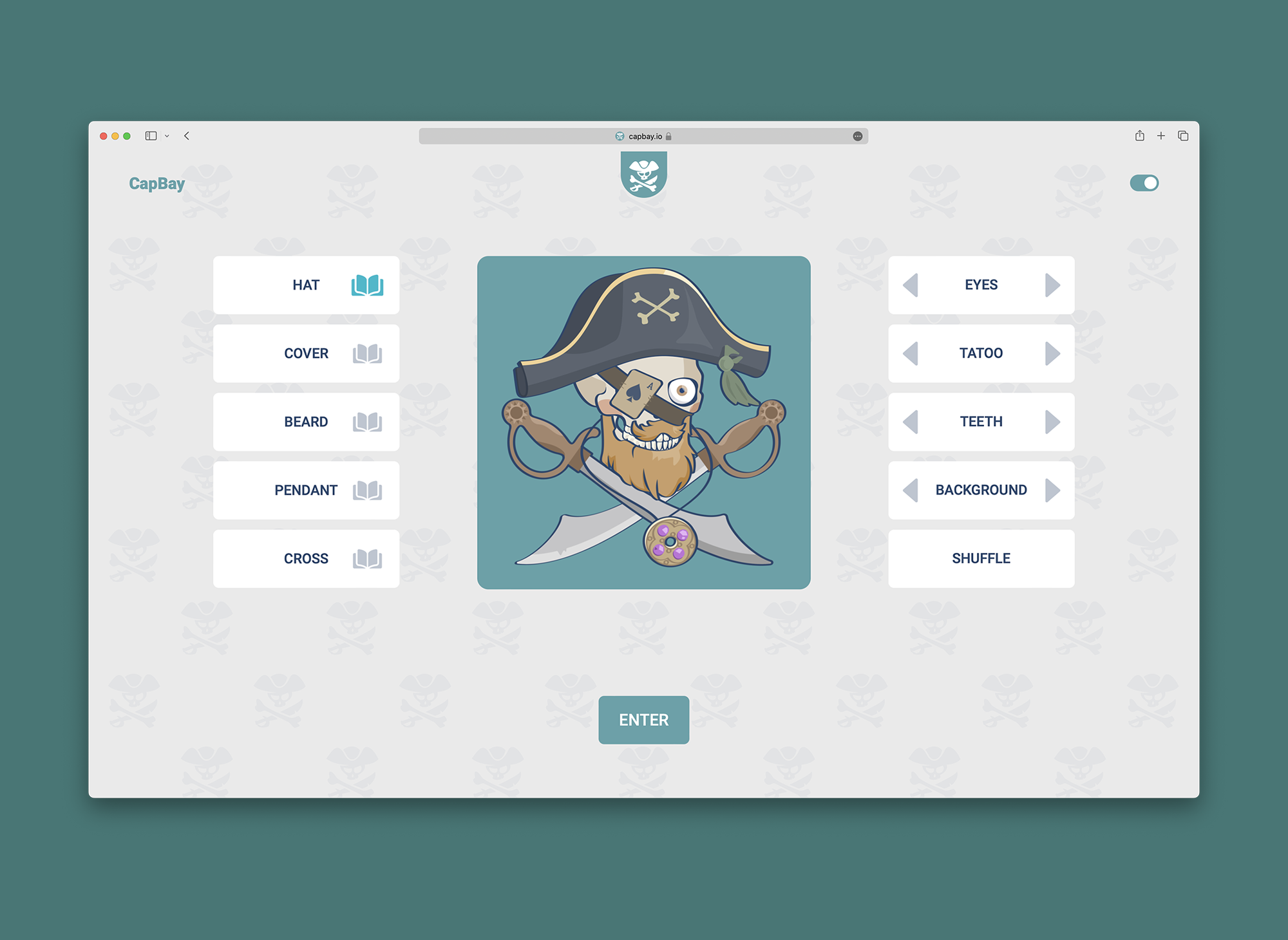The width and height of the screenshot is (1288, 940).
Task: Toggle the top-right on/off switch
Action: click(x=1145, y=183)
